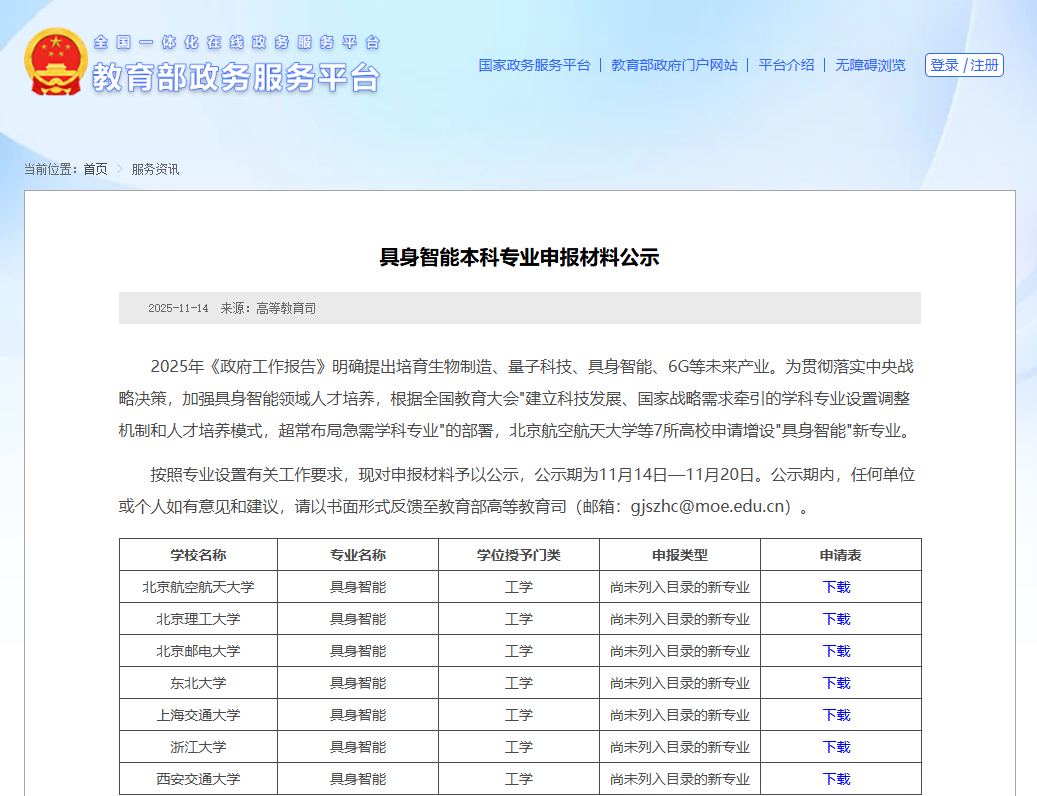Open the 国家政务服务平台 link

(534, 65)
